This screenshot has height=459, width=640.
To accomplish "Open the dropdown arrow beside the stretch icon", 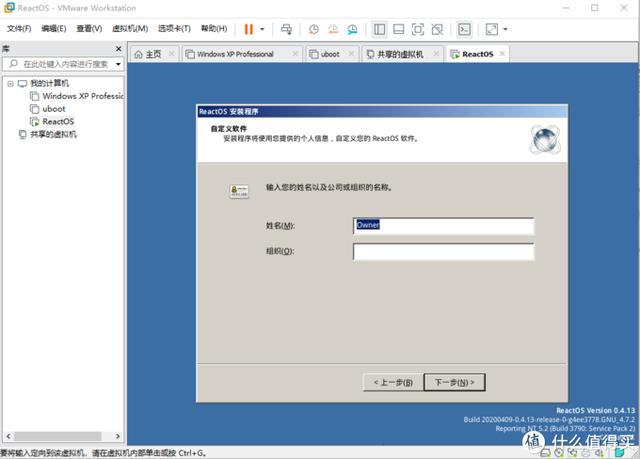I will [x=505, y=29].
